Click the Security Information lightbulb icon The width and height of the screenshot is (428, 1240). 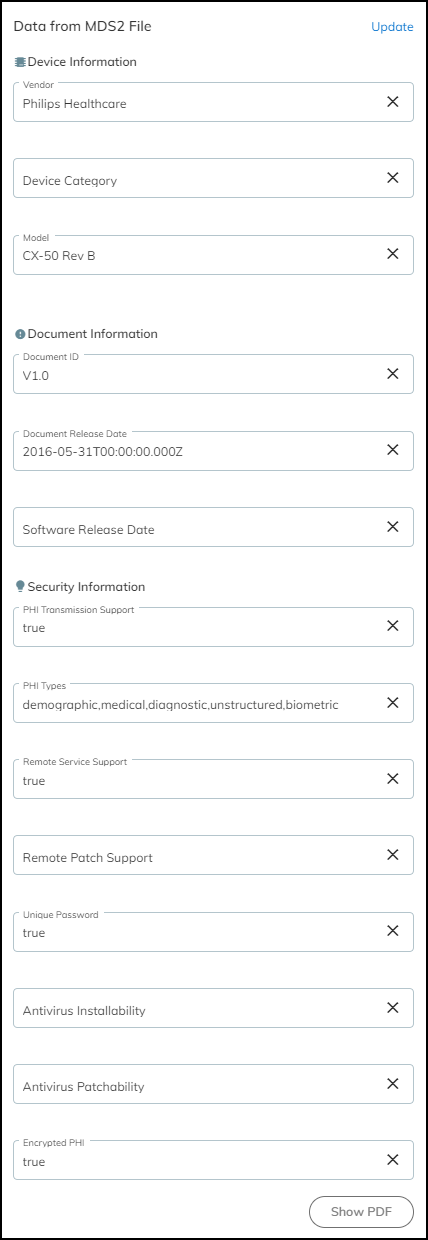pyautogui.click(x=20, y=586)
